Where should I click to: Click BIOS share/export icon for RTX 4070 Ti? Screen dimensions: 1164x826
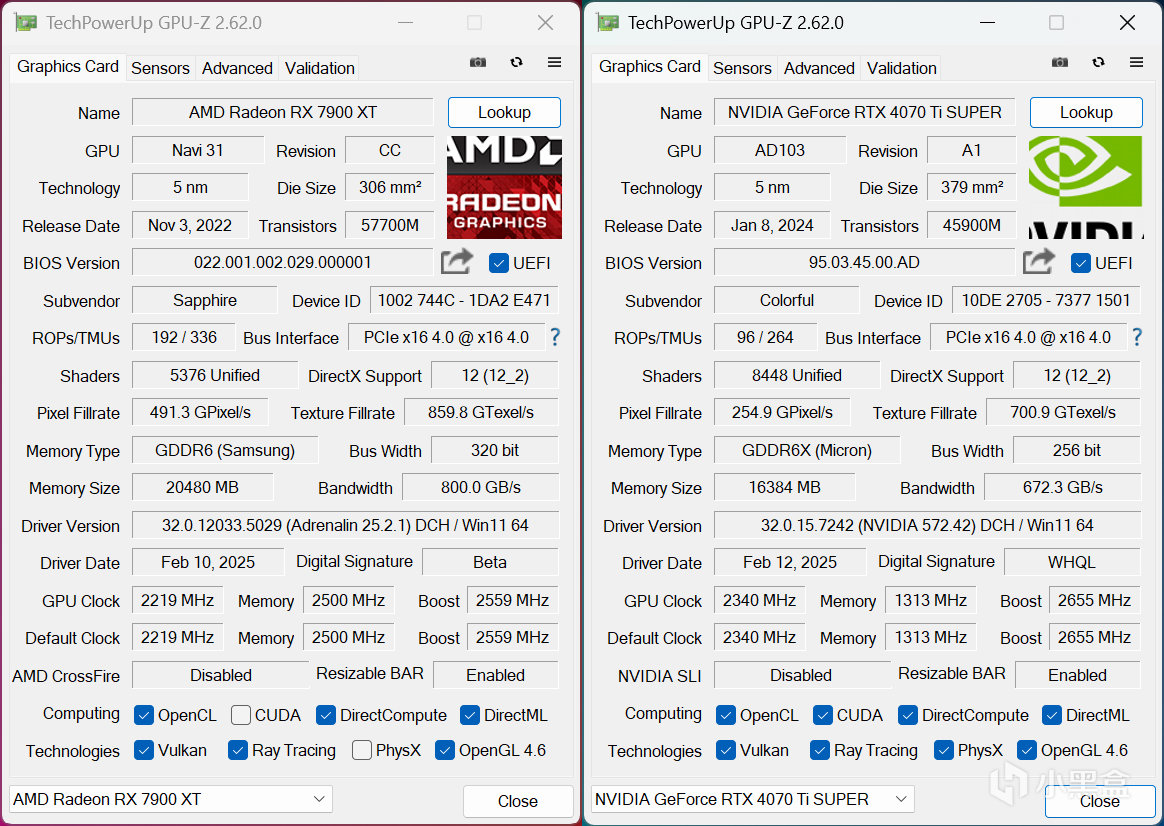point(1039,261)
